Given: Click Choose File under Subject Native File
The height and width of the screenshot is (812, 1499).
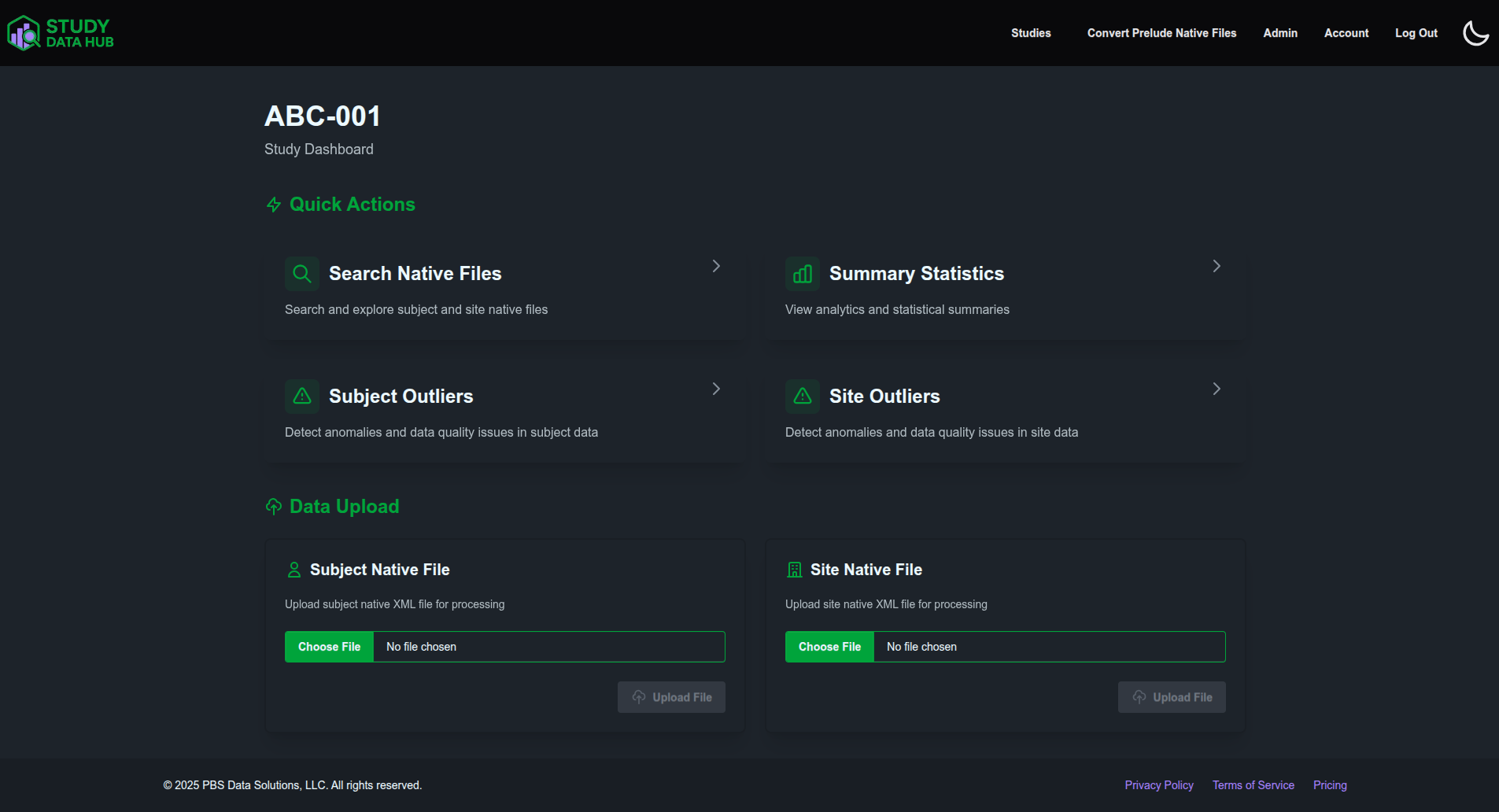Looking at the screenshot, I should click(329, 646).
